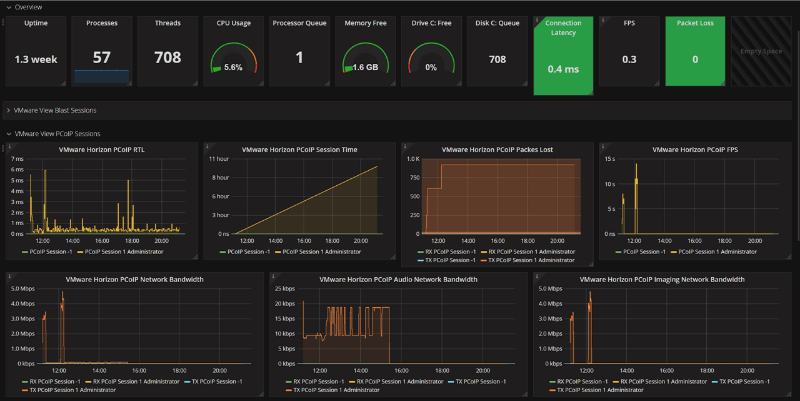Click the Processes sparkline bar under 57
Viewport: 800px width, 401px height.
pyautogui.click(x=102, y=77)
